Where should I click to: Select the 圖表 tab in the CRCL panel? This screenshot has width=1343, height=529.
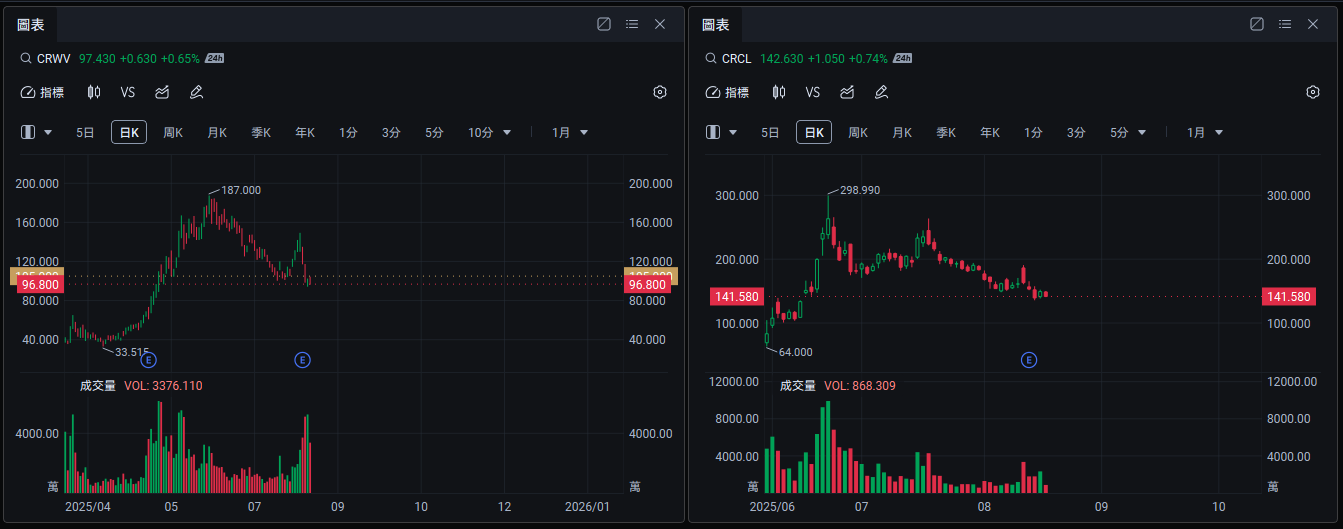click(716, 24)
